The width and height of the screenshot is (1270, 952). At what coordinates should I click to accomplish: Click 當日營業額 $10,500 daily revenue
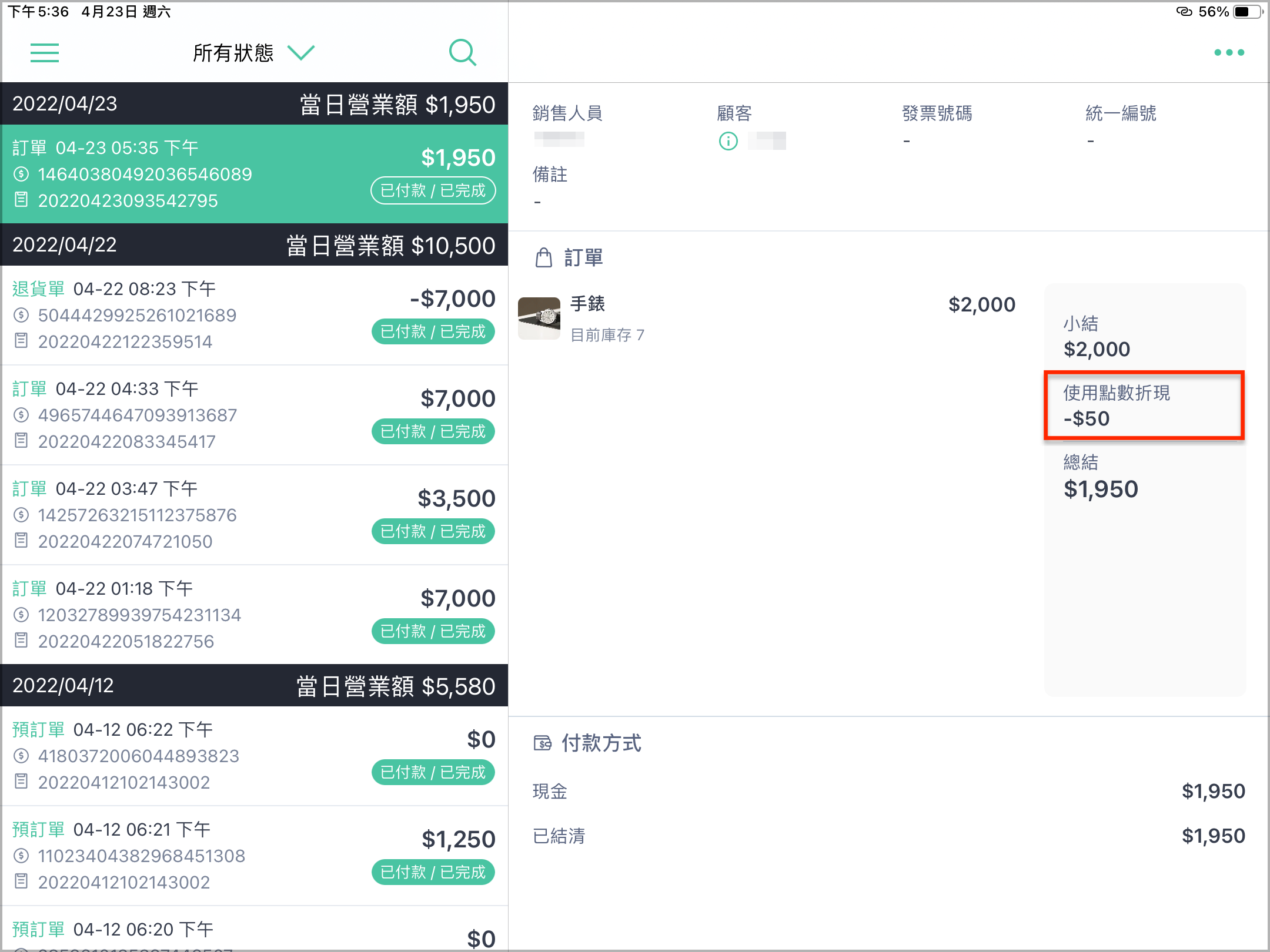click(x=390, y=246)
